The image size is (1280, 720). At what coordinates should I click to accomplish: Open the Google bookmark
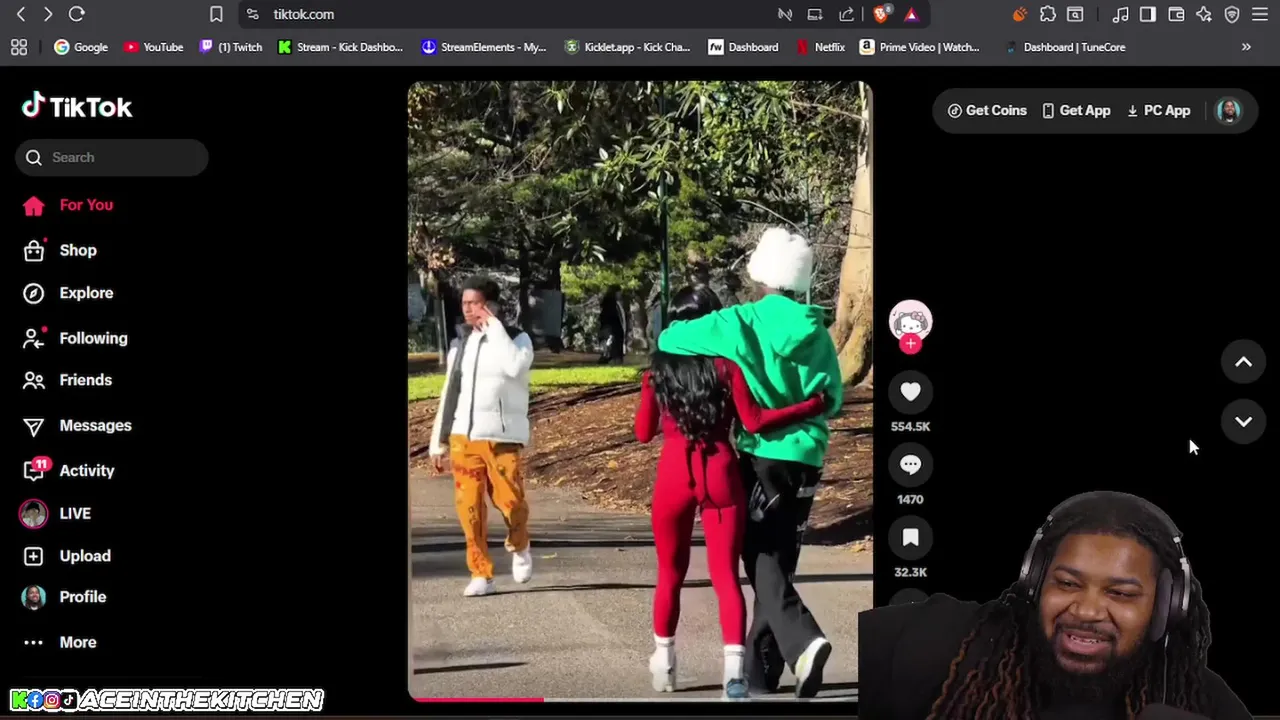[x=81, y=47]
